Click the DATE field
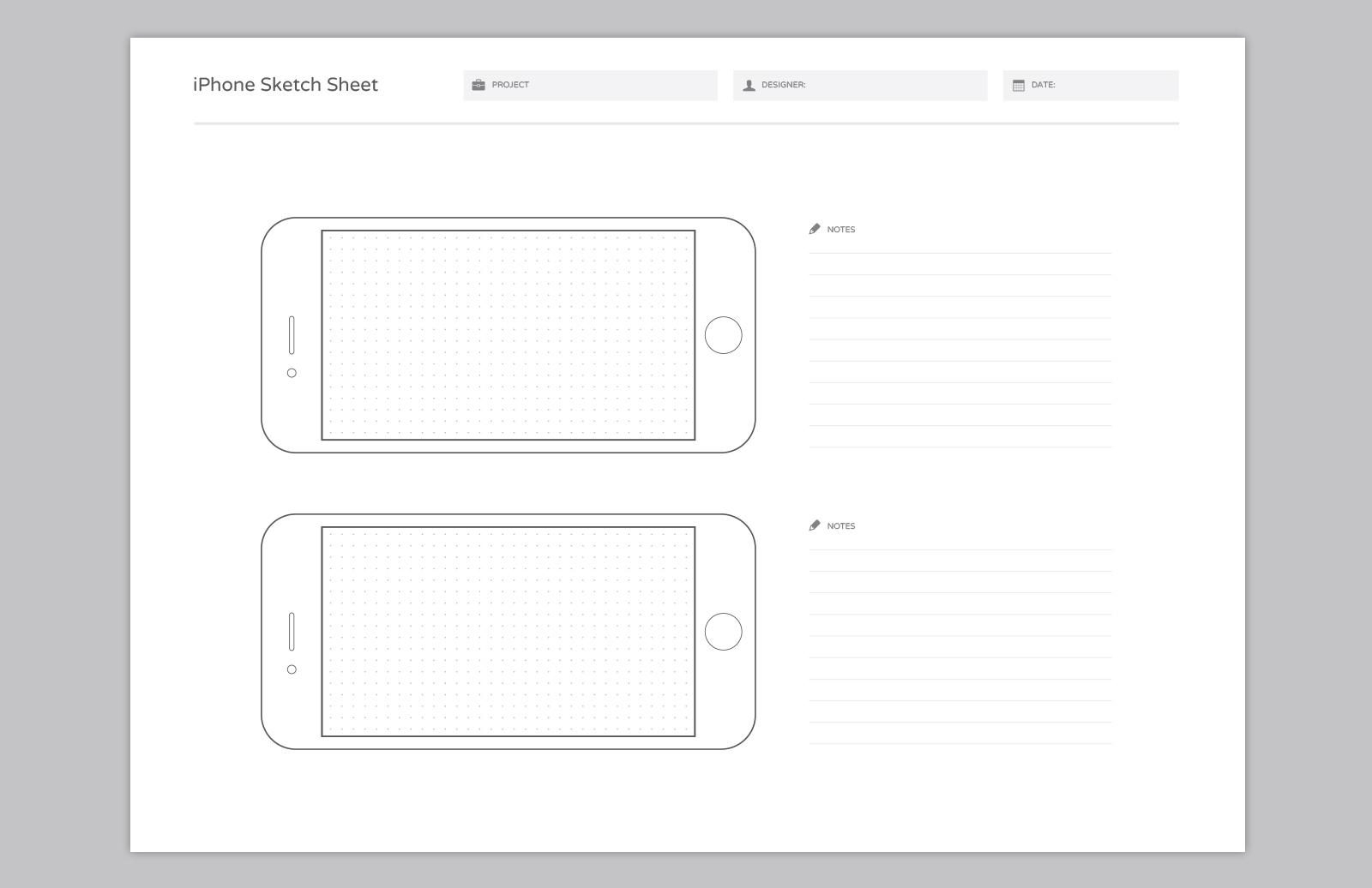Screen dimensions: 1372x888 click(1091, 86)
